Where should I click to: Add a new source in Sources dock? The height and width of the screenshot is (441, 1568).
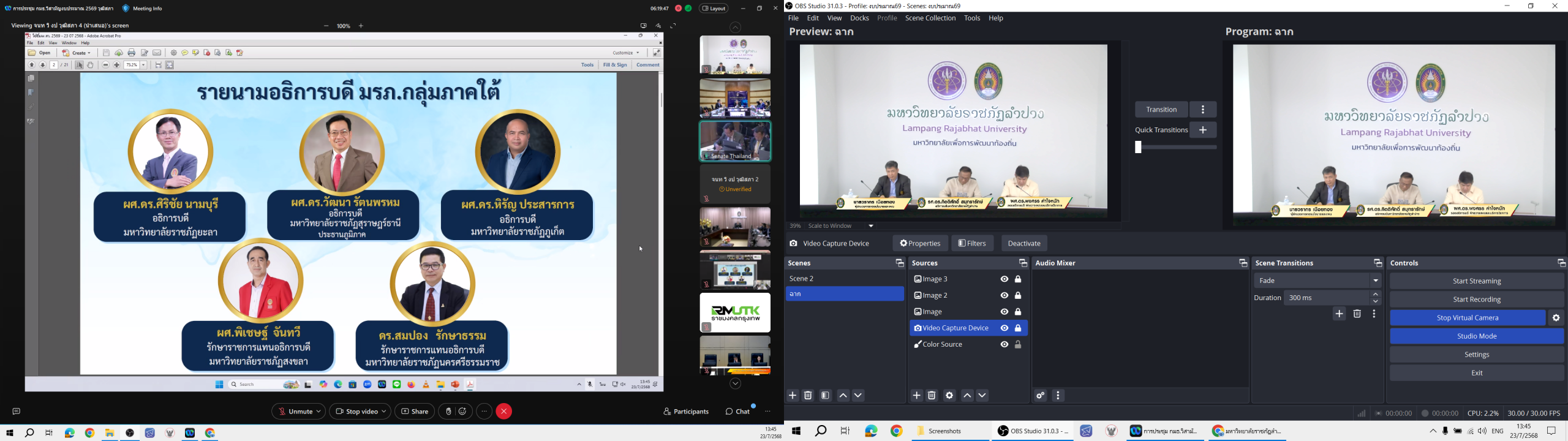(916, 396)
